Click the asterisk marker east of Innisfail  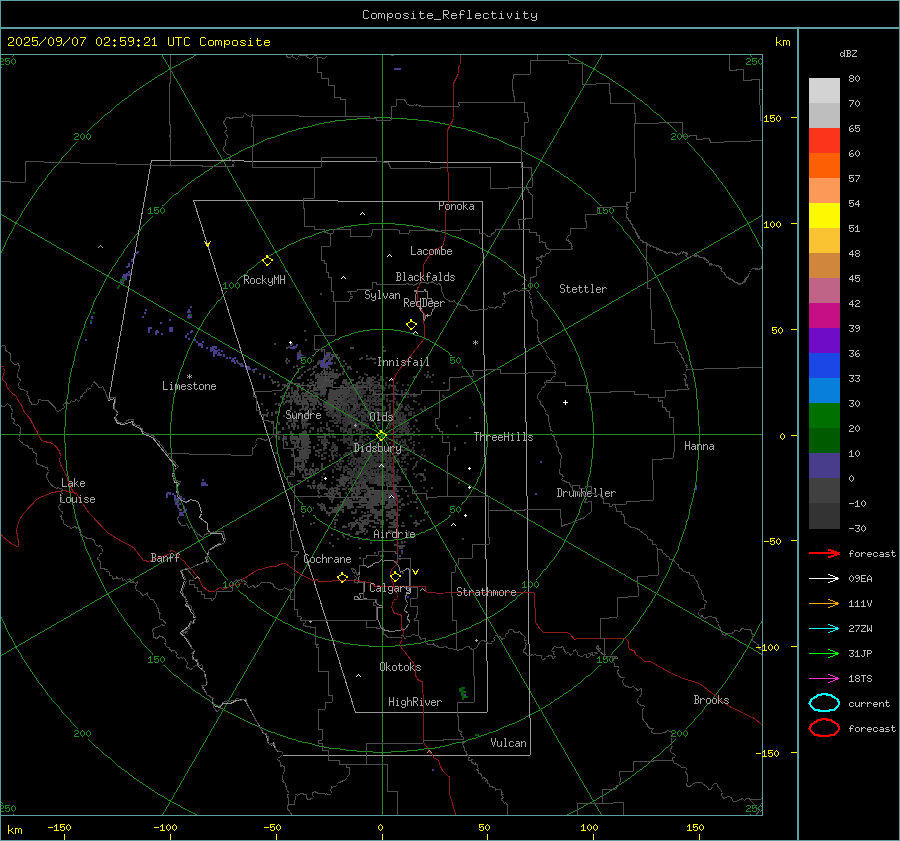[475, 343]
